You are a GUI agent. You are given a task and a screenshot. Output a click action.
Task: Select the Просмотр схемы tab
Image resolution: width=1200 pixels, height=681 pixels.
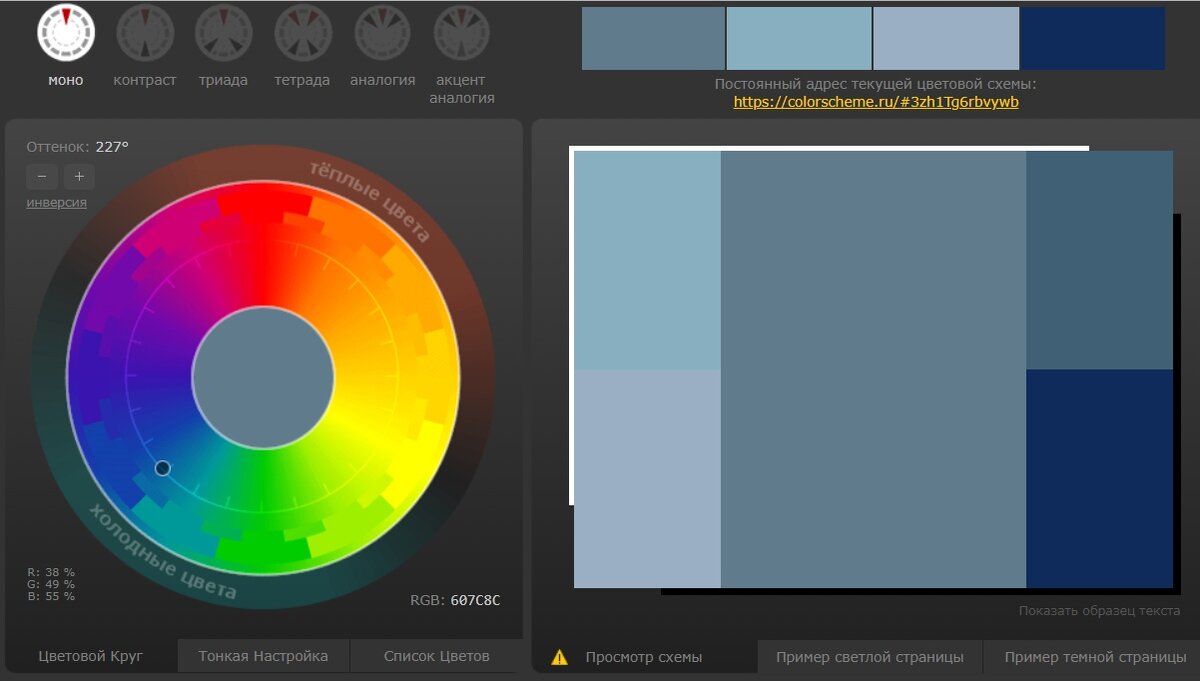coord(644,657)
